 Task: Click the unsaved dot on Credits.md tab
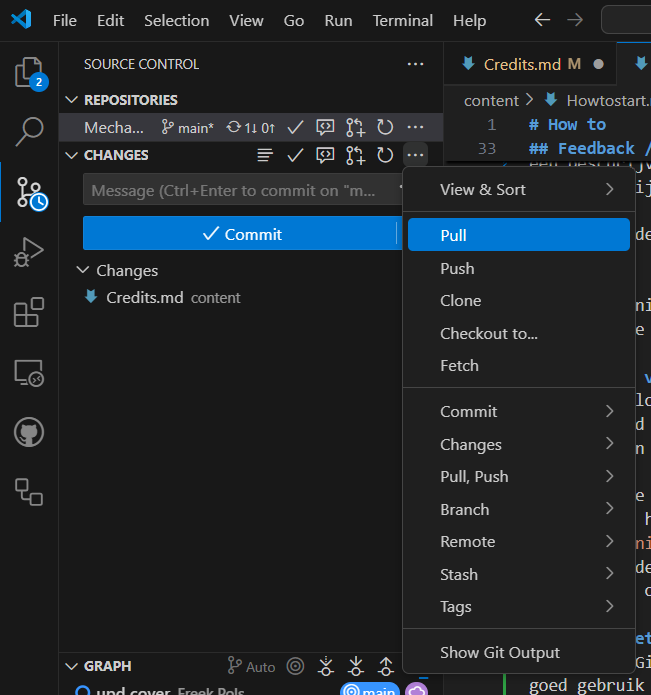pos(598,64)
